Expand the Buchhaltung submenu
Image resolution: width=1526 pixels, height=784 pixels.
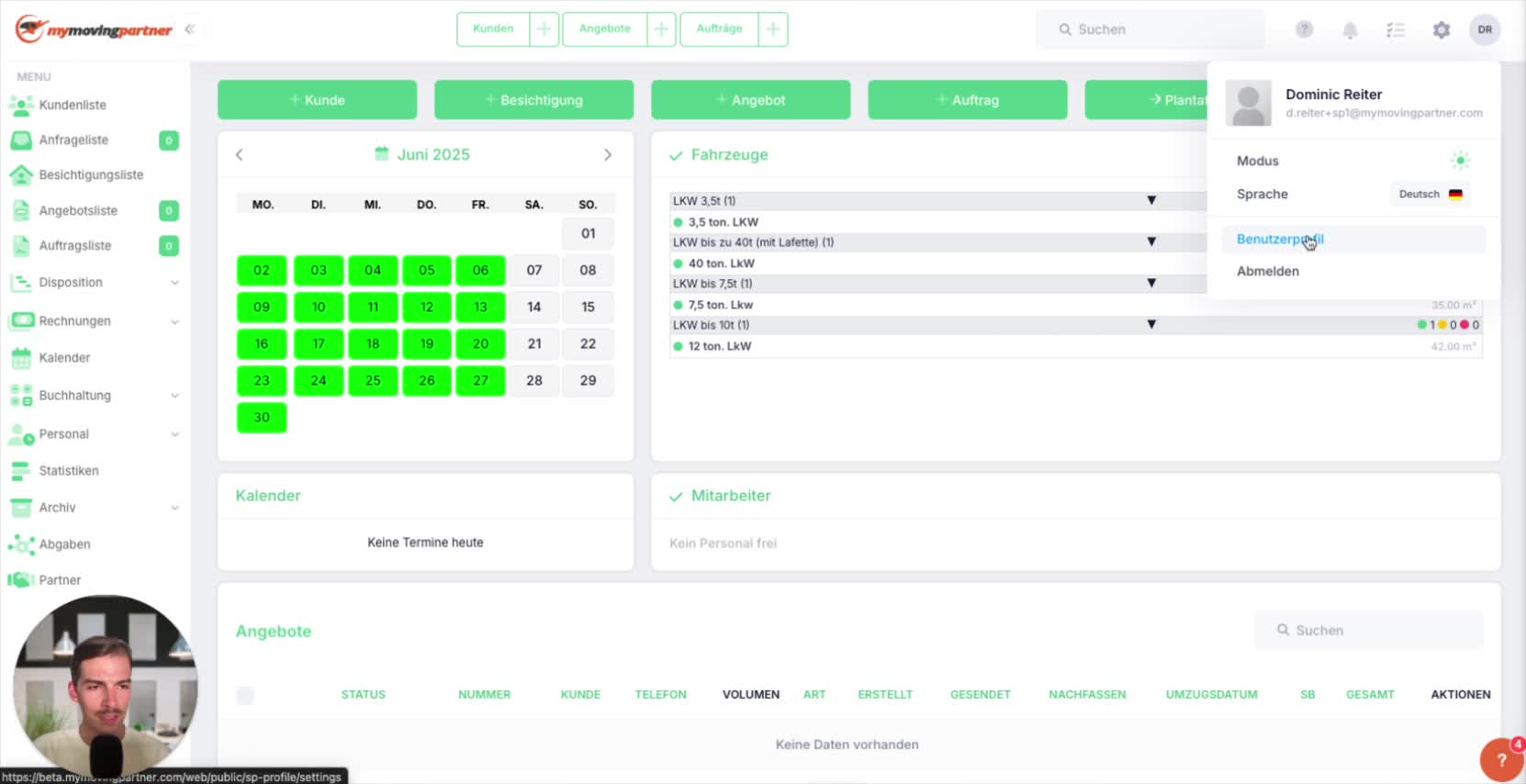pyautogui.click(x=174, y=396)
